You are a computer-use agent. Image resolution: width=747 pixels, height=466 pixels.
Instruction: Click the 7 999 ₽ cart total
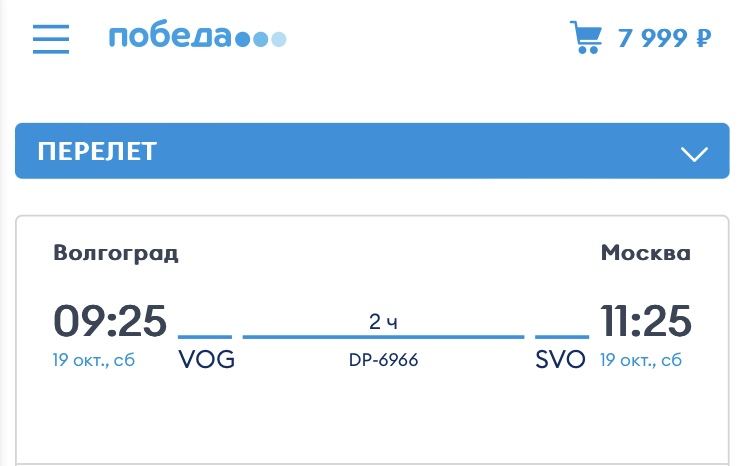tap(665, 39)
